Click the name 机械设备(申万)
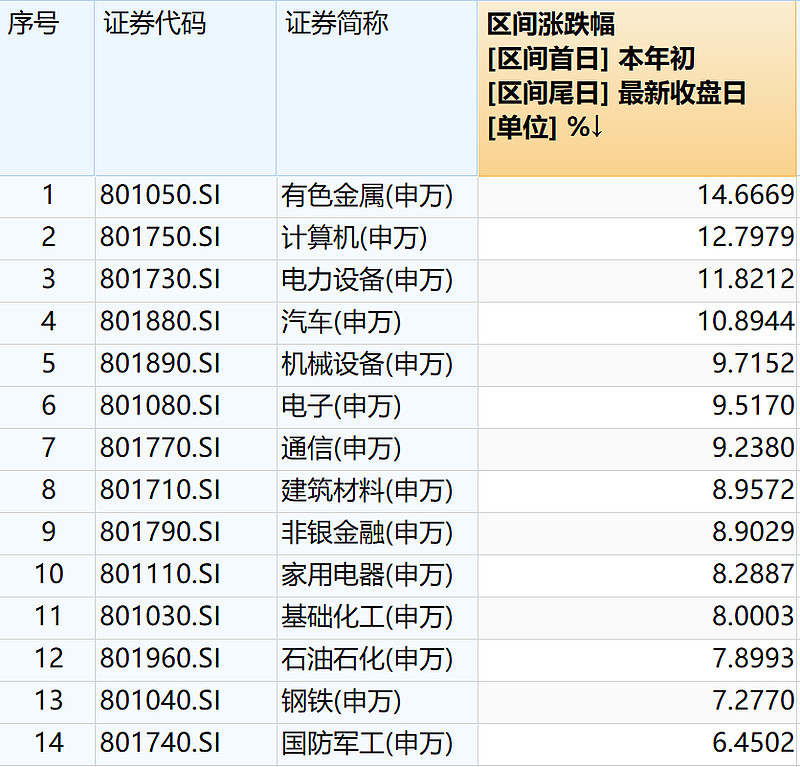Viewport: 800px width, 767px height. point(367,364)
